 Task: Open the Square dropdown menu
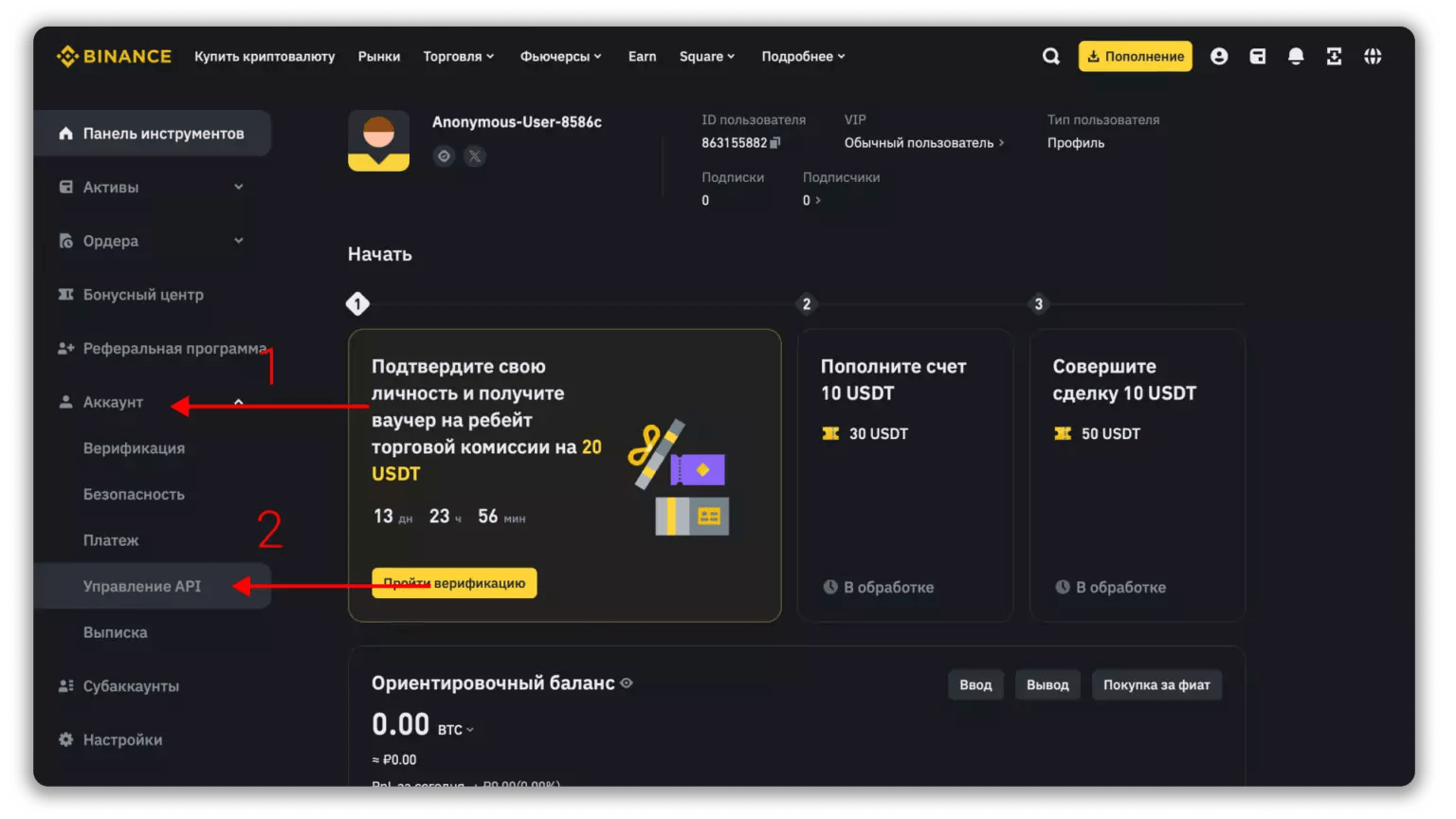pos(707,56)
